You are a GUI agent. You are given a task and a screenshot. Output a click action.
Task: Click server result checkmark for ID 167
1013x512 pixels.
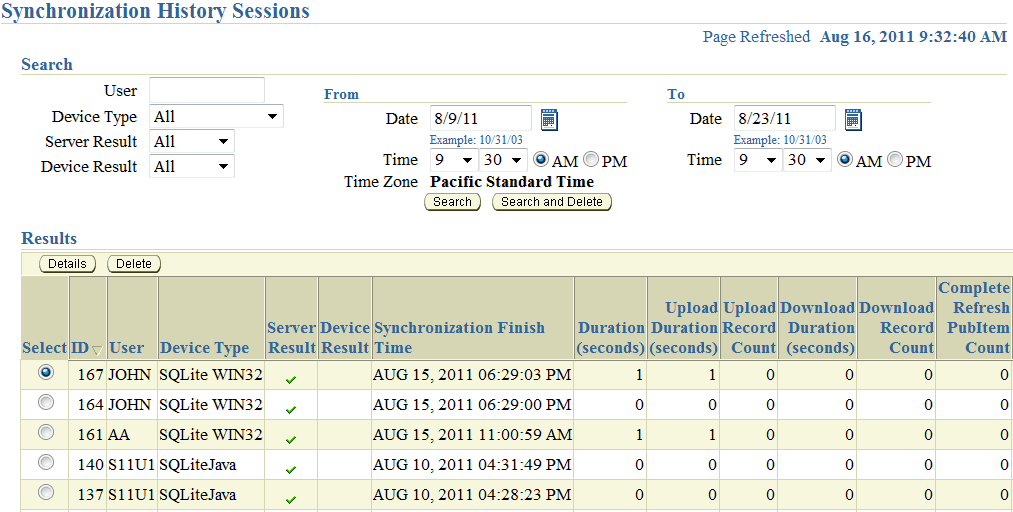[291, 380]
